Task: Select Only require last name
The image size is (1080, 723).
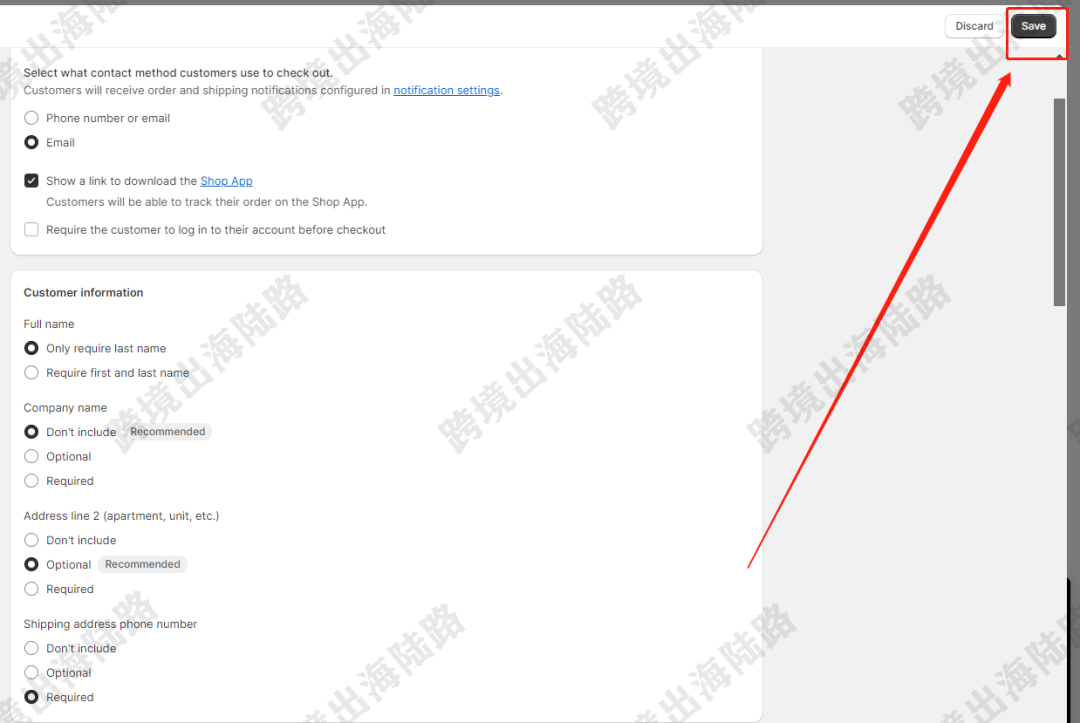Action: pyautogui.click(x=31, y=348)
